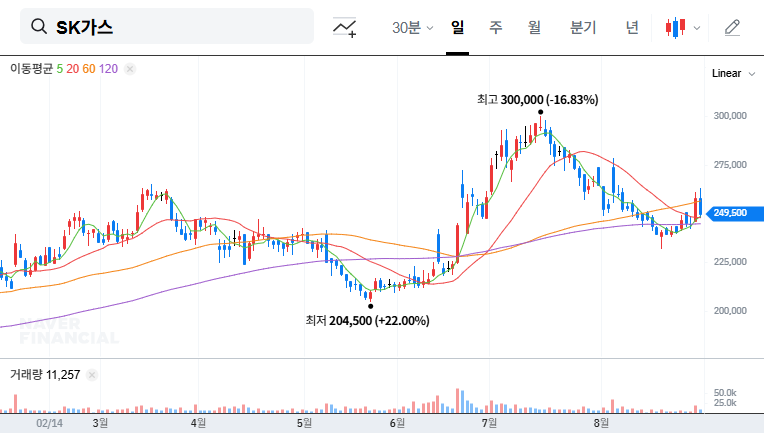Remove the 거래량 volume indicator

(92, 375)
